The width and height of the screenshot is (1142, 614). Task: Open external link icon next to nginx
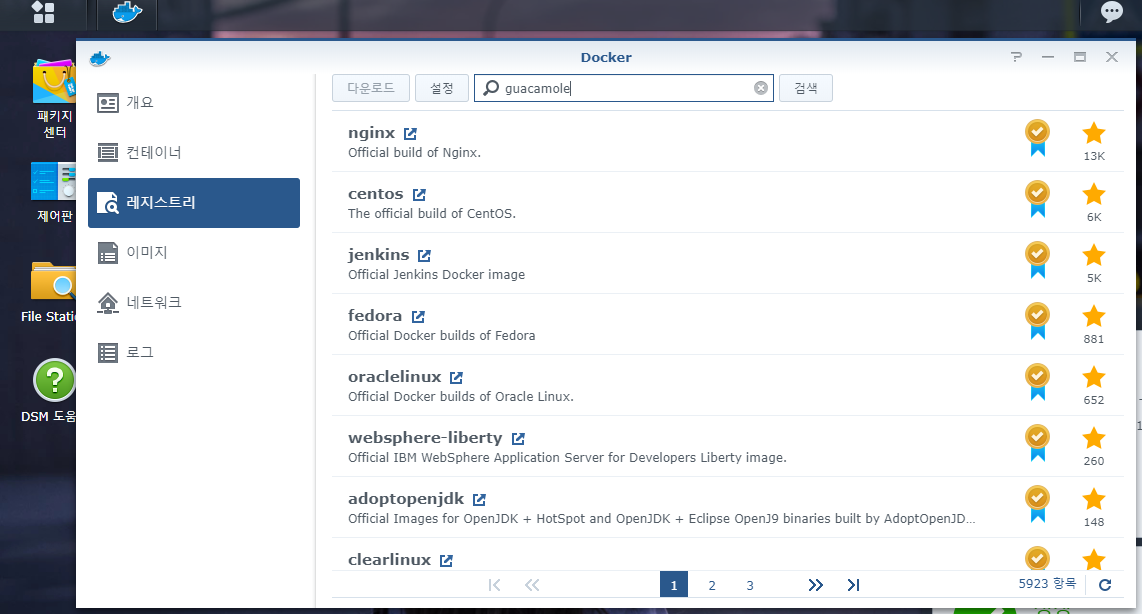click(x=411, y=134)
